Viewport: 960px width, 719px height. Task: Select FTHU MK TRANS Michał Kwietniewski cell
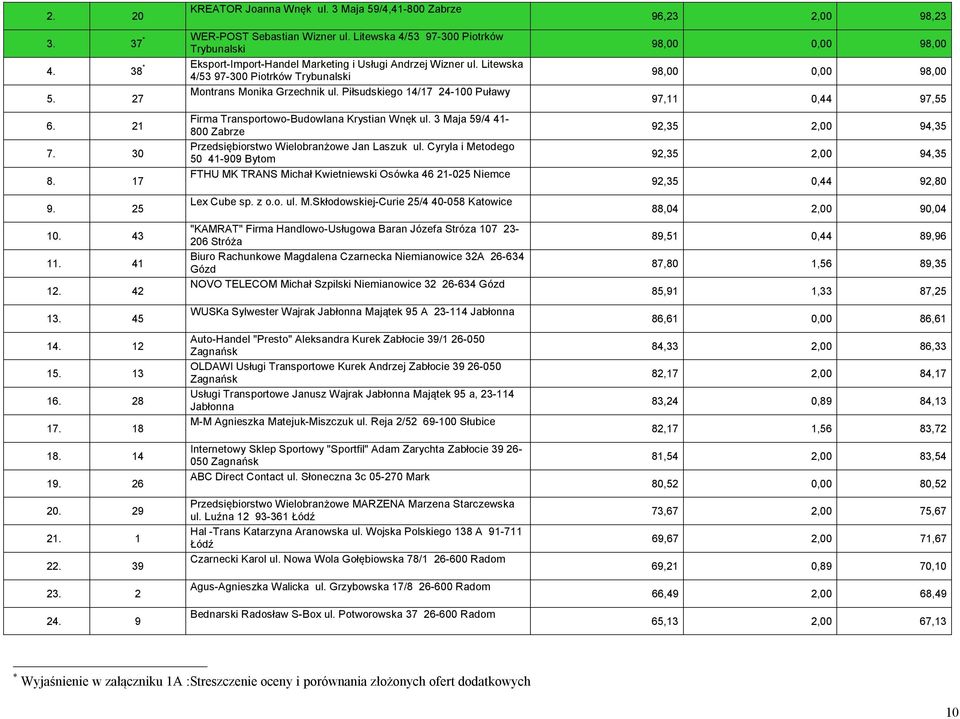pyautogui.click(x=358, y=181)
